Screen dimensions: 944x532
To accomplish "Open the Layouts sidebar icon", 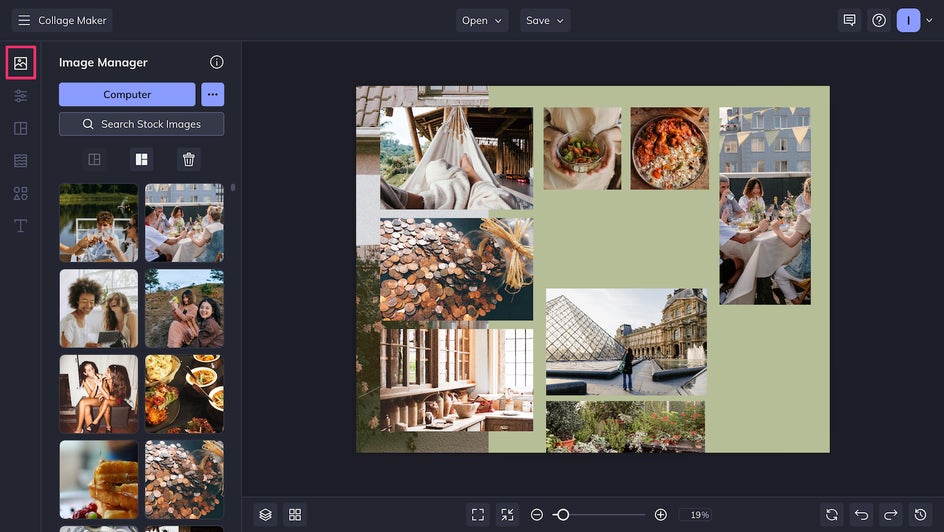I will click(20, 128).
